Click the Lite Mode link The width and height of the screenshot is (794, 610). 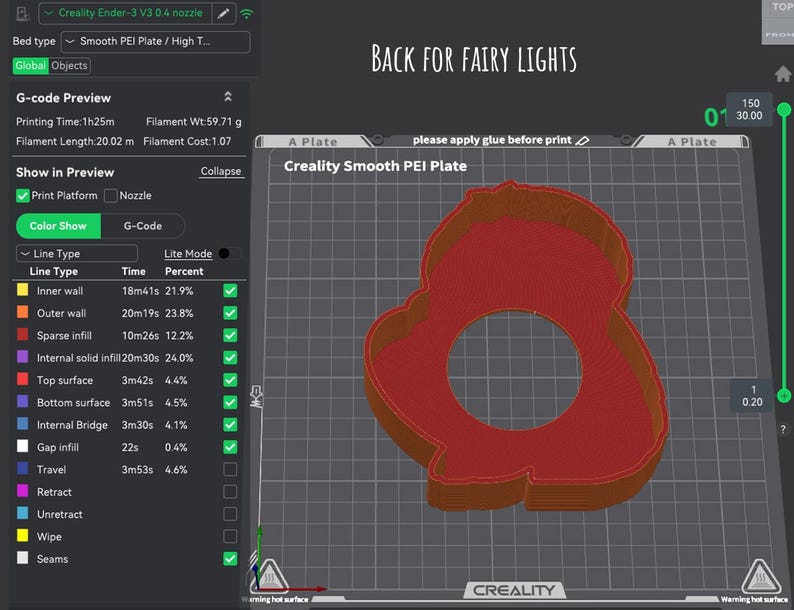(188, 254)
